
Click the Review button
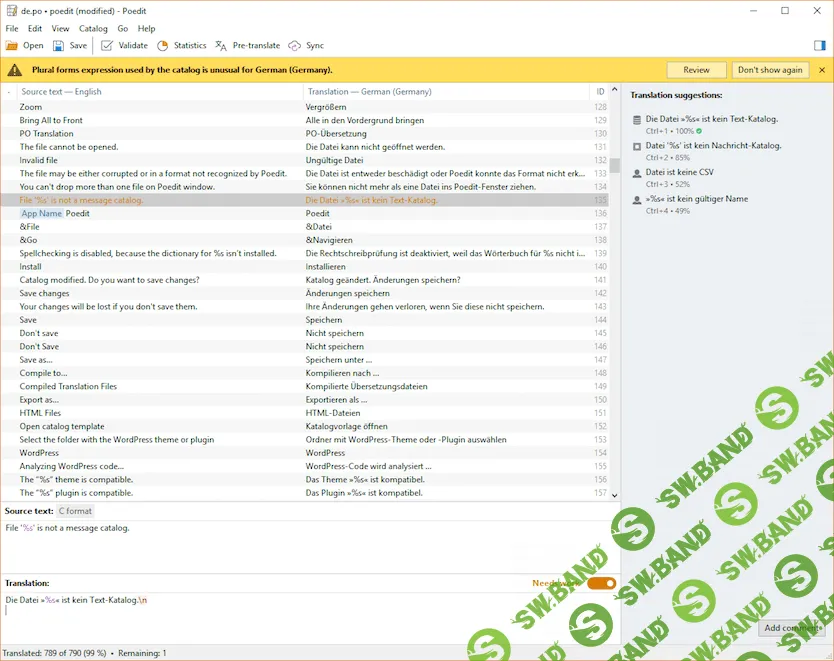click(x=696, y=70)
